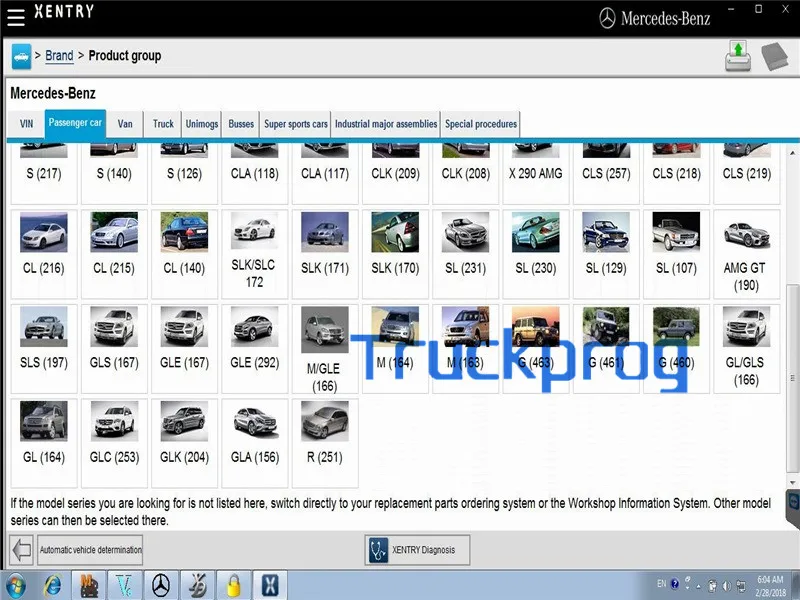The height and width of the screenshot is (600, 800).
Task: Choose the AMG GT (190) model
Action: click(746, 254)
